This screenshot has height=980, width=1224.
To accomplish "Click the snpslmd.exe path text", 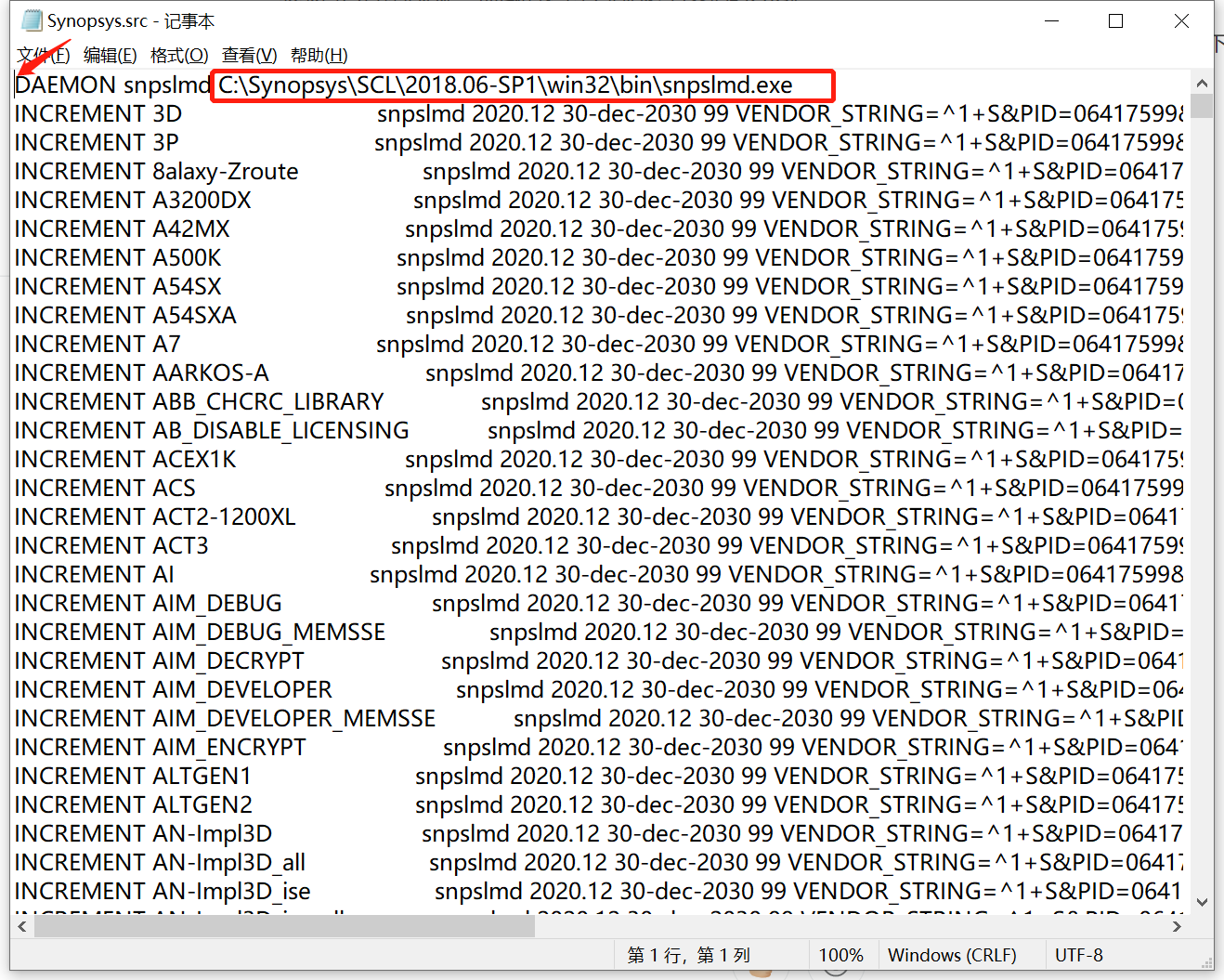I will [505, 85].
